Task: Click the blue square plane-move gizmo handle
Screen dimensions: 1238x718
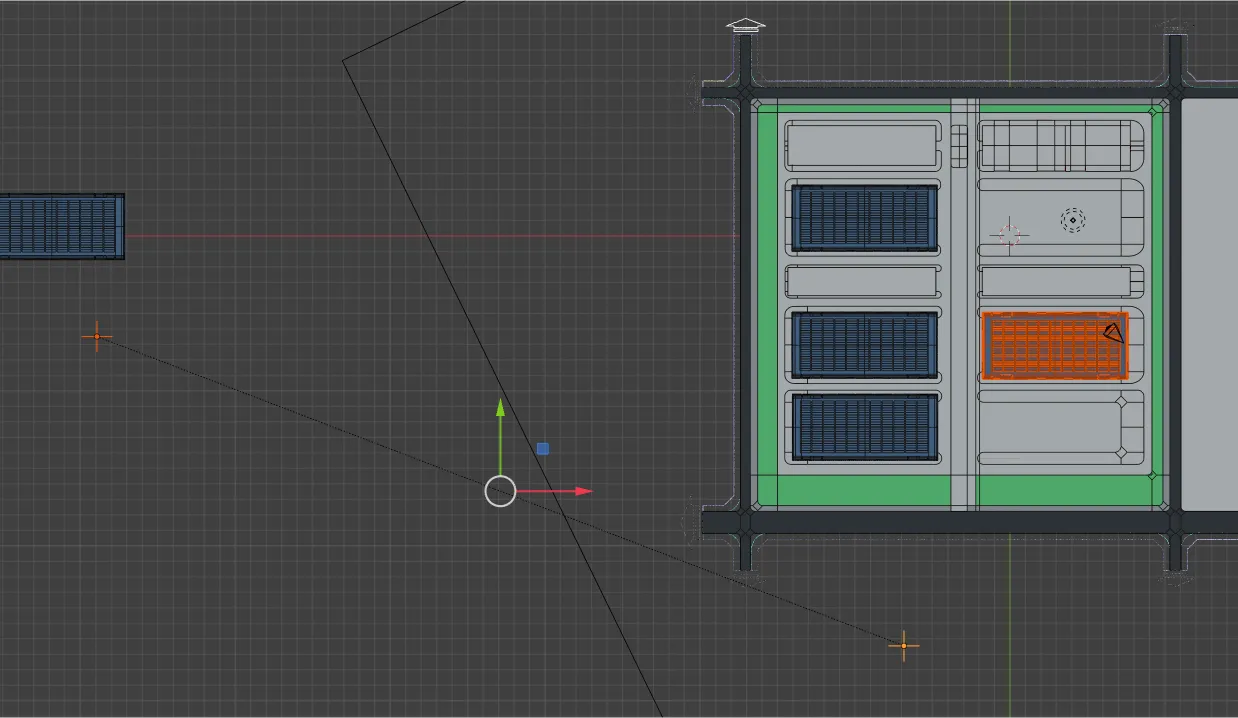Action: [x=543, y=449]
